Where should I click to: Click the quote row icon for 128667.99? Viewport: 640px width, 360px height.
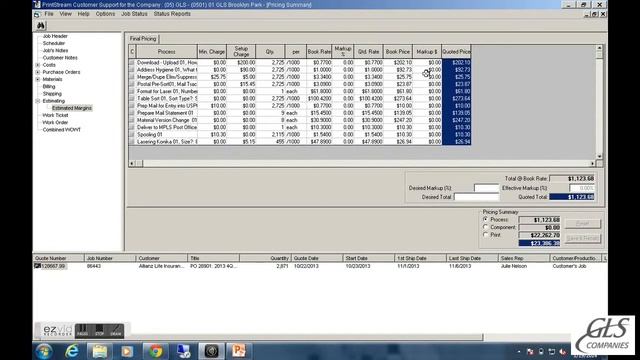pos(37,266)
